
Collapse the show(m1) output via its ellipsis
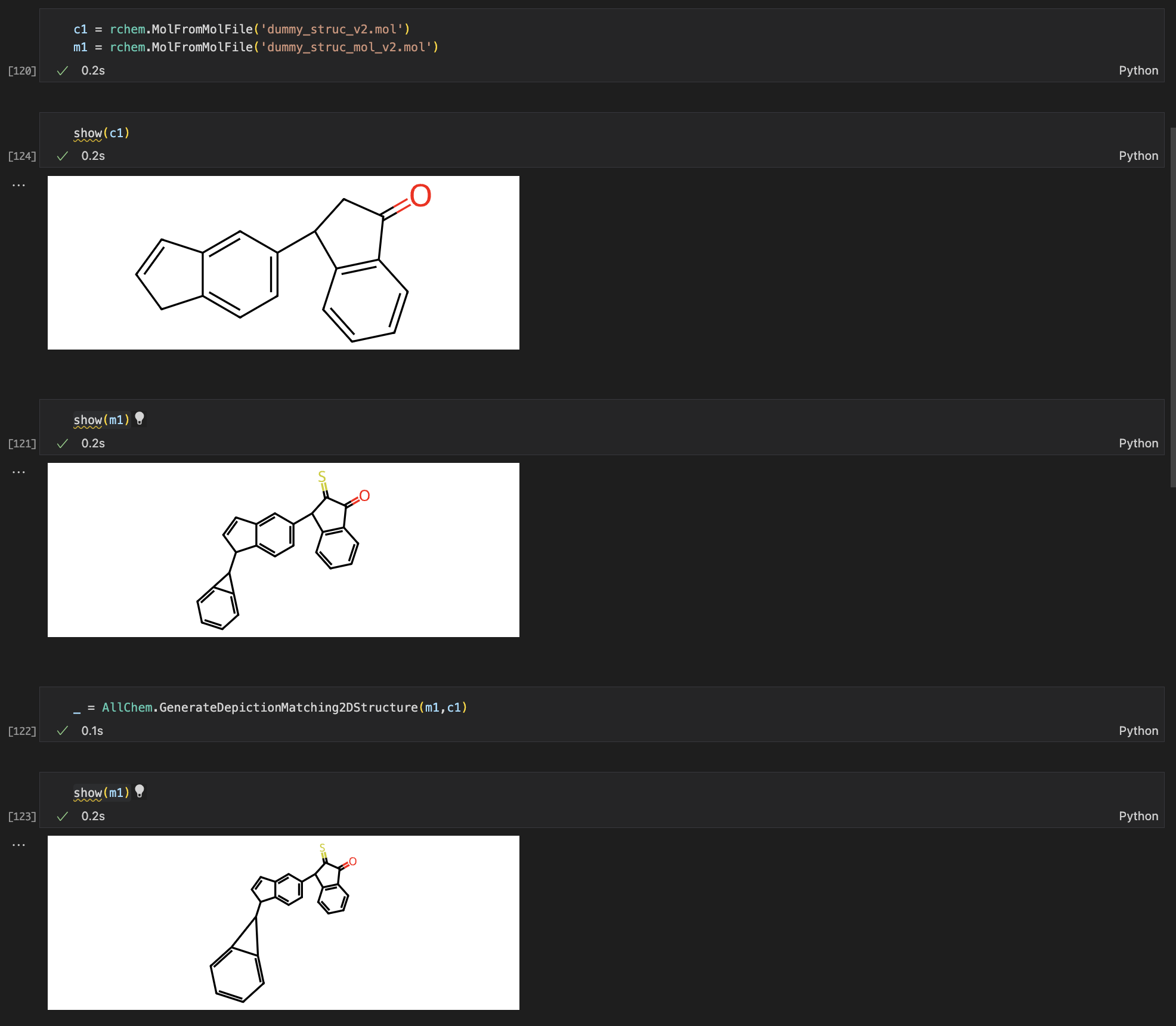(18, 471)
